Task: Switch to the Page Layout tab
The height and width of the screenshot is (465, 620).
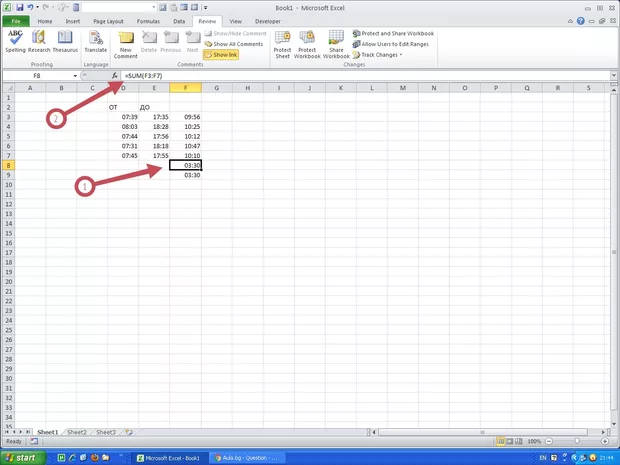Action: [x=108, y=21]
